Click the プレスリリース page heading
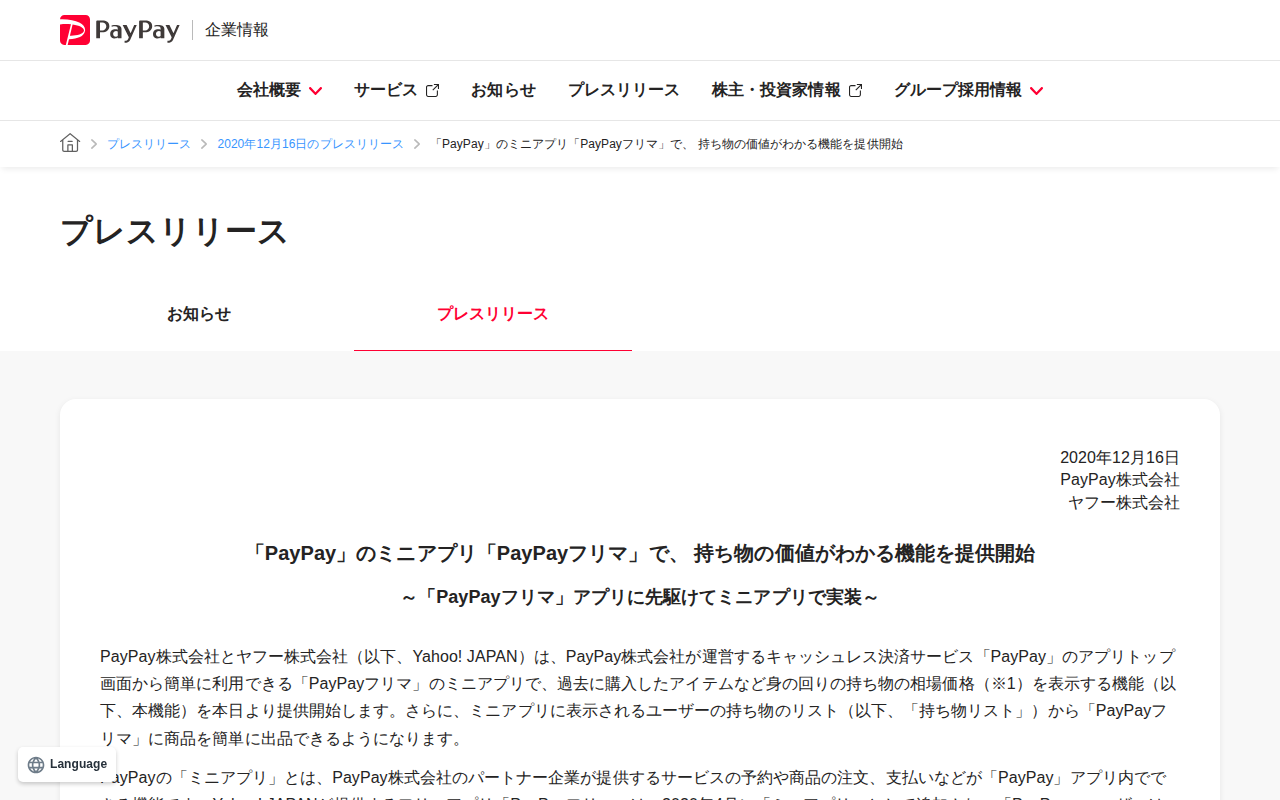The image size is (1280, 800). click(174, 232)
